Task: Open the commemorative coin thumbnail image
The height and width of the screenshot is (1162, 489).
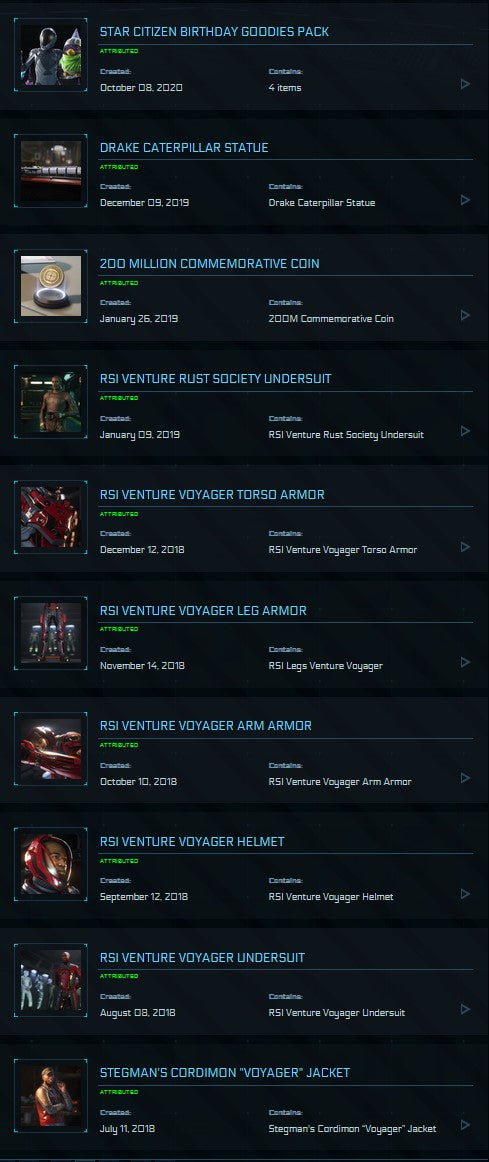Action: coord(51,286)
